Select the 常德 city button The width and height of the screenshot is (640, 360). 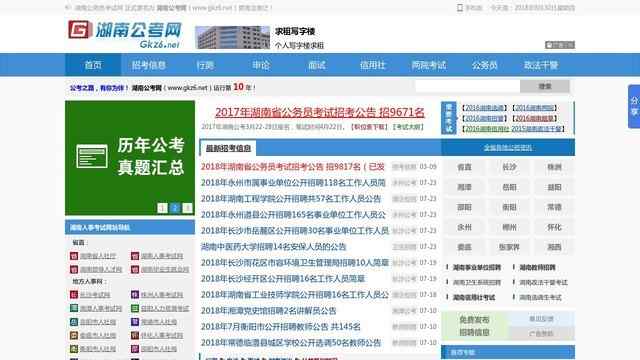click(x=554, y=207)
